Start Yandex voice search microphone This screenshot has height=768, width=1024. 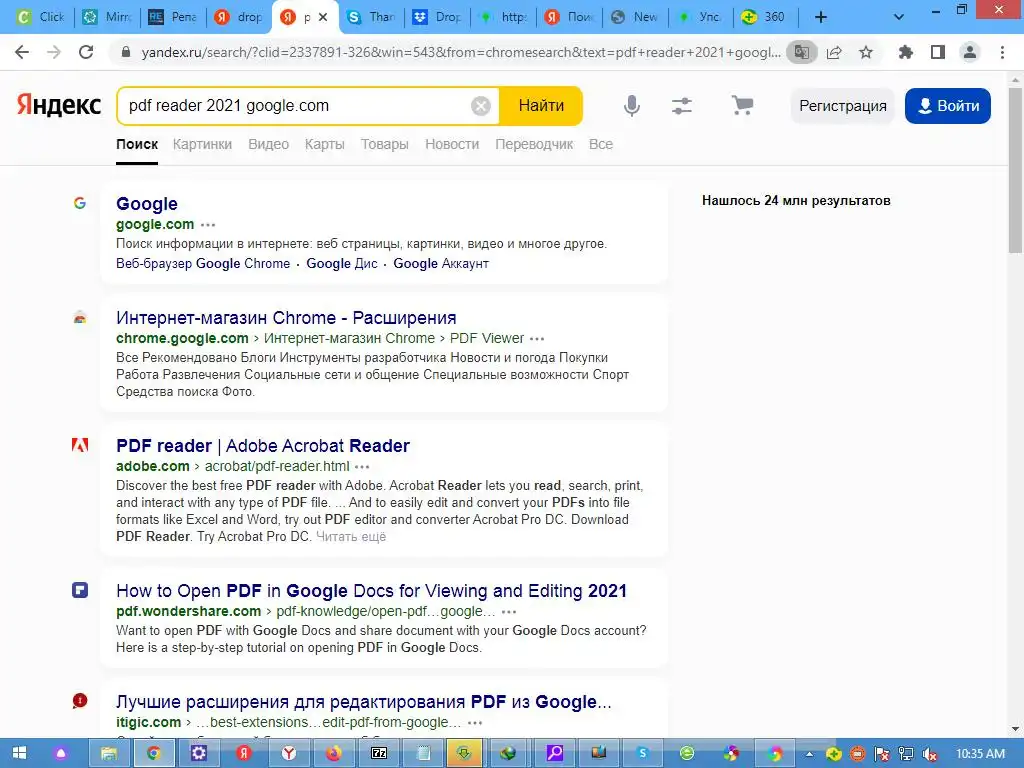point(632,106)
